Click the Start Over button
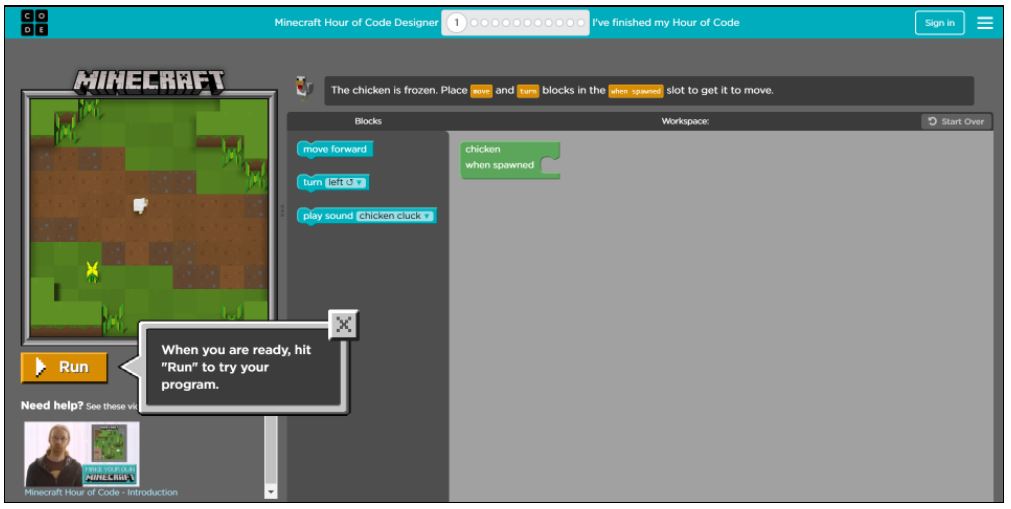 tap(957, 121)
